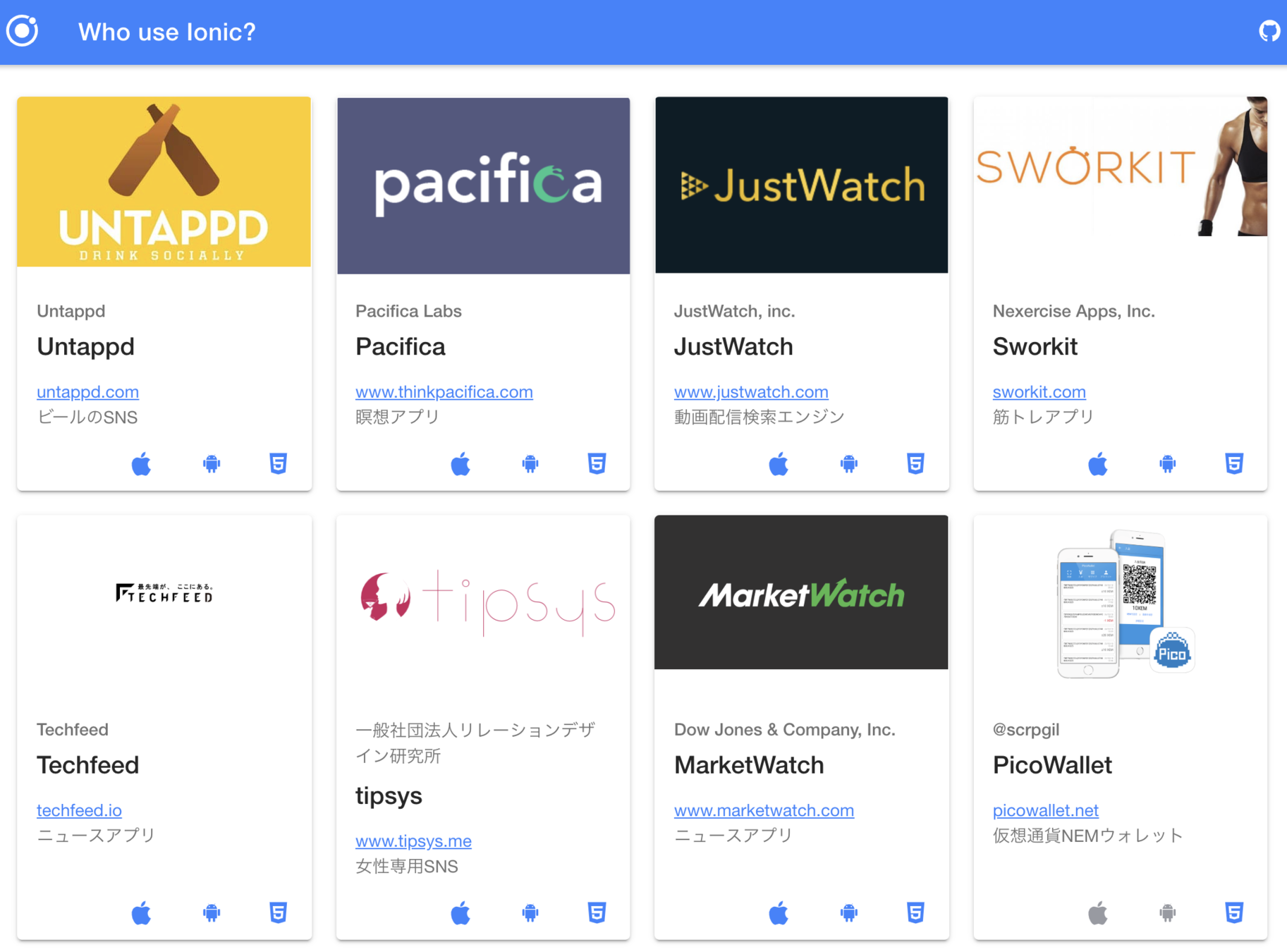1287x952 pixels.
Task: Click HTML5 icon on MarketWatch card
Action: click(916, 913)
